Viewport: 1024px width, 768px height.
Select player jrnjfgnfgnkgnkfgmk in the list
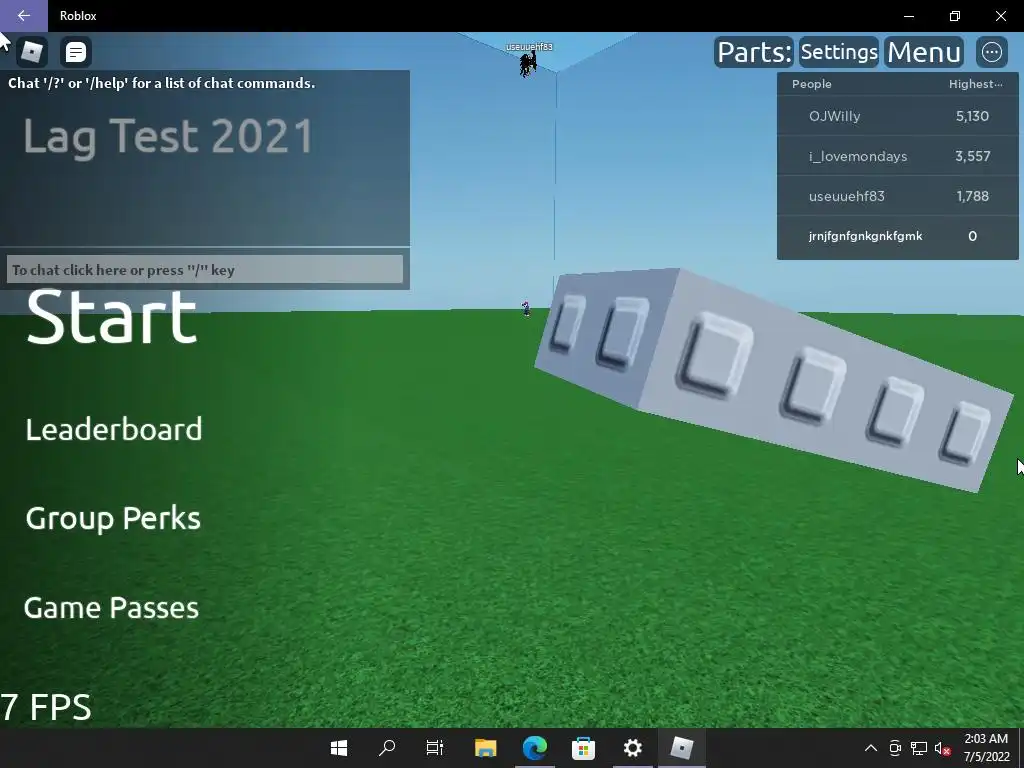(x=897, y=236)
